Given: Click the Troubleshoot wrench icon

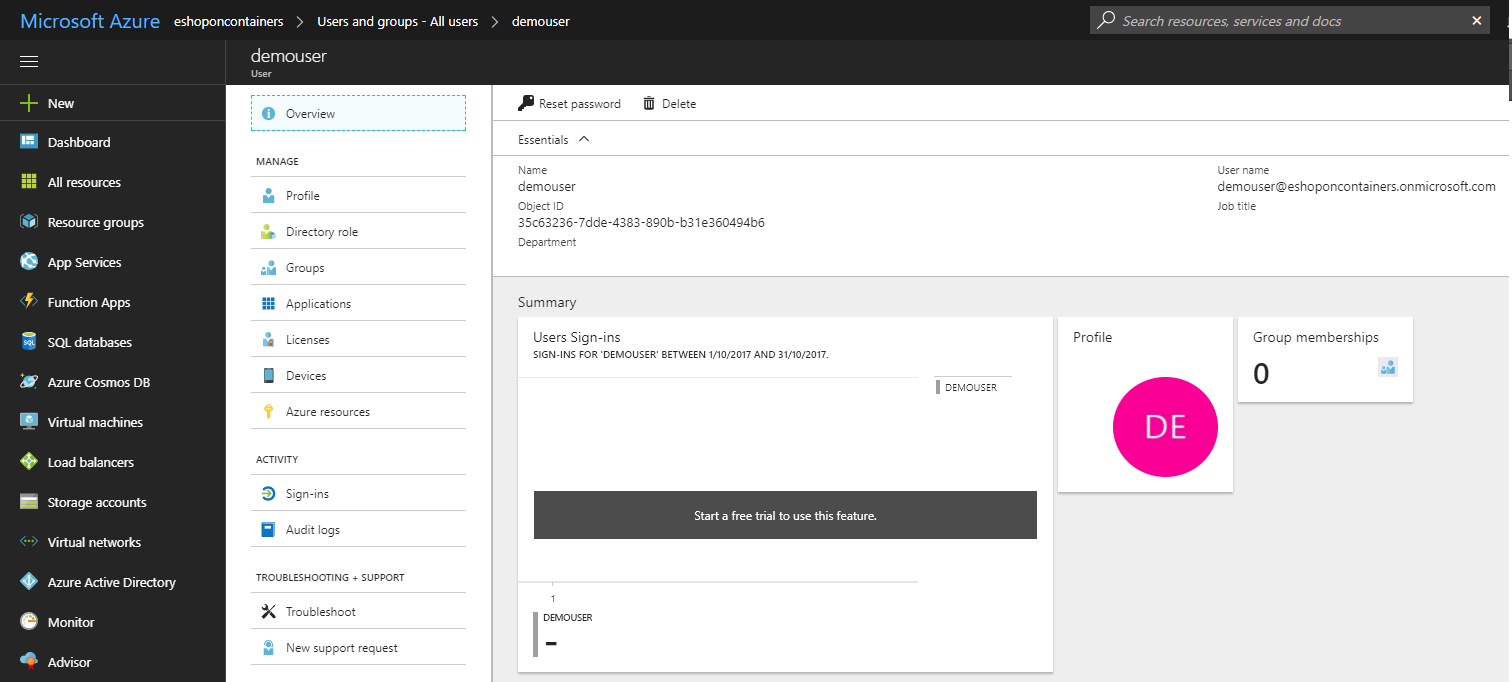Looking at the screenshot, I should [x=268, y=612].
